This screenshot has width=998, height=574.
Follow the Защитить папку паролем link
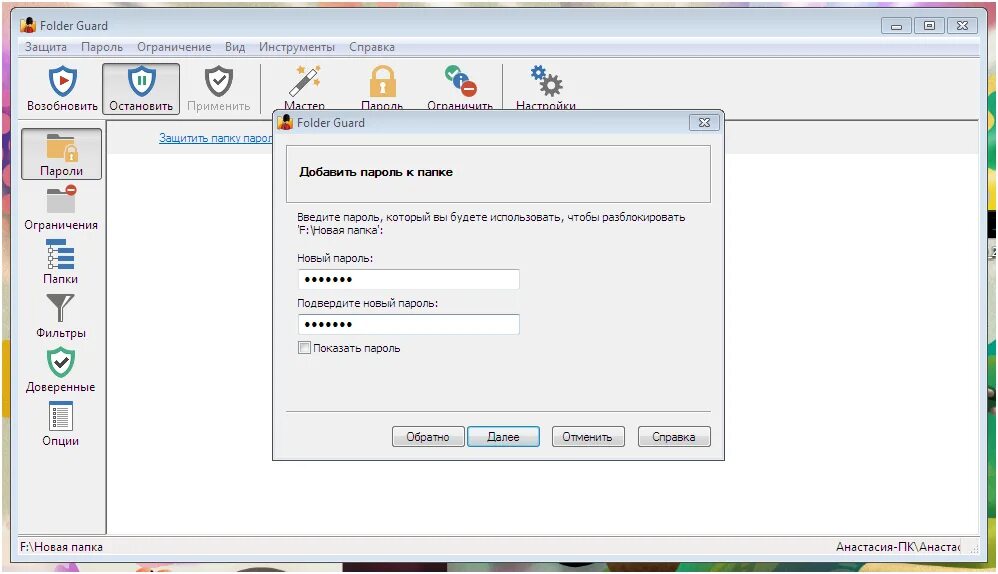(x=216, y=138)
